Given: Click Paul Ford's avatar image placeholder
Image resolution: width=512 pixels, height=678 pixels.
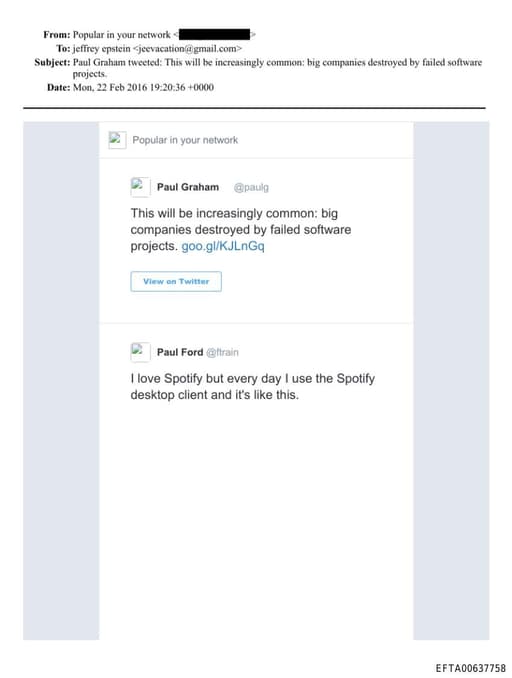Looking at the screenshot, I should pos(141,352).
